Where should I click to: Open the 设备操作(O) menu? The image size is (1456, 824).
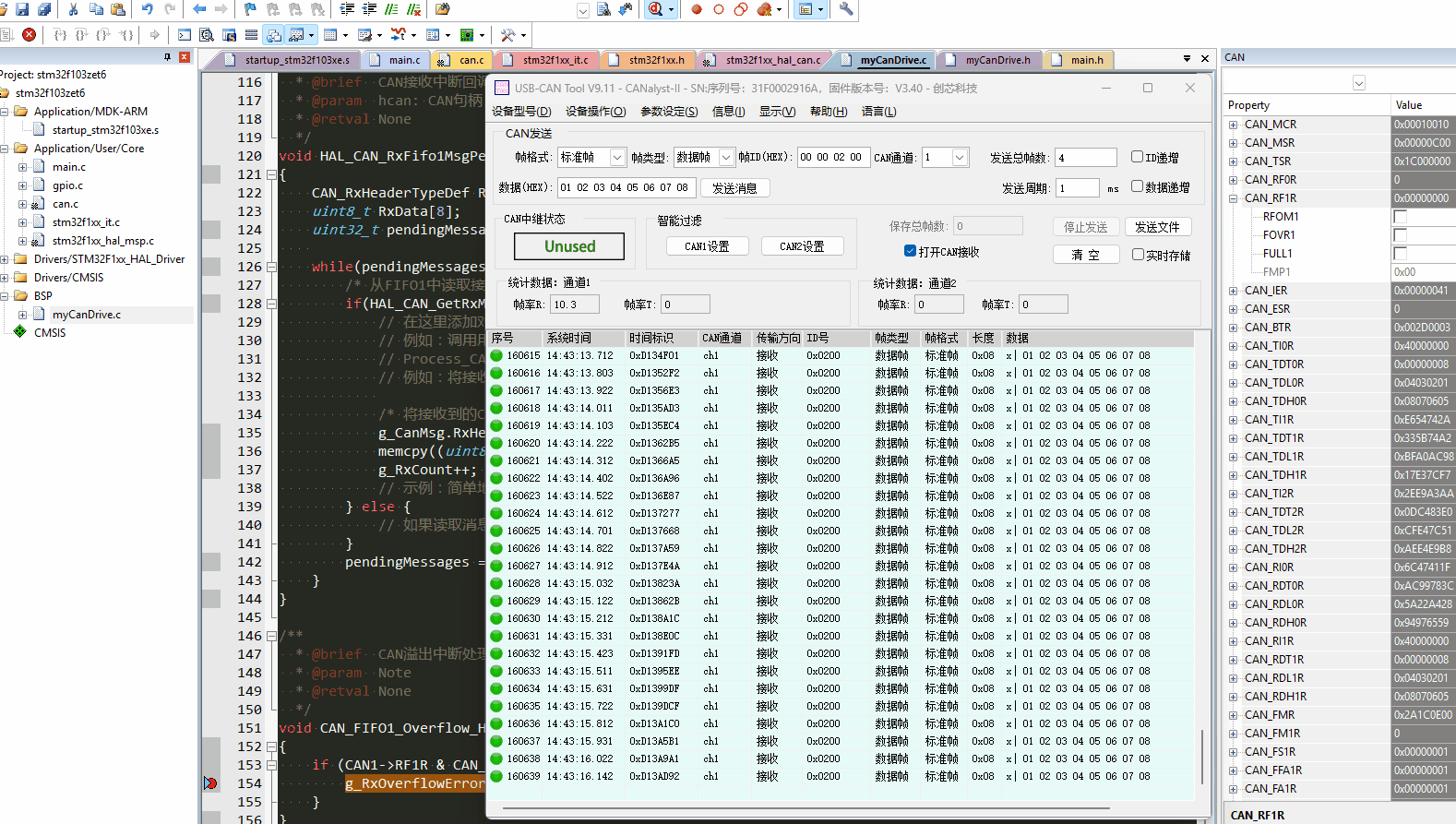595,112
